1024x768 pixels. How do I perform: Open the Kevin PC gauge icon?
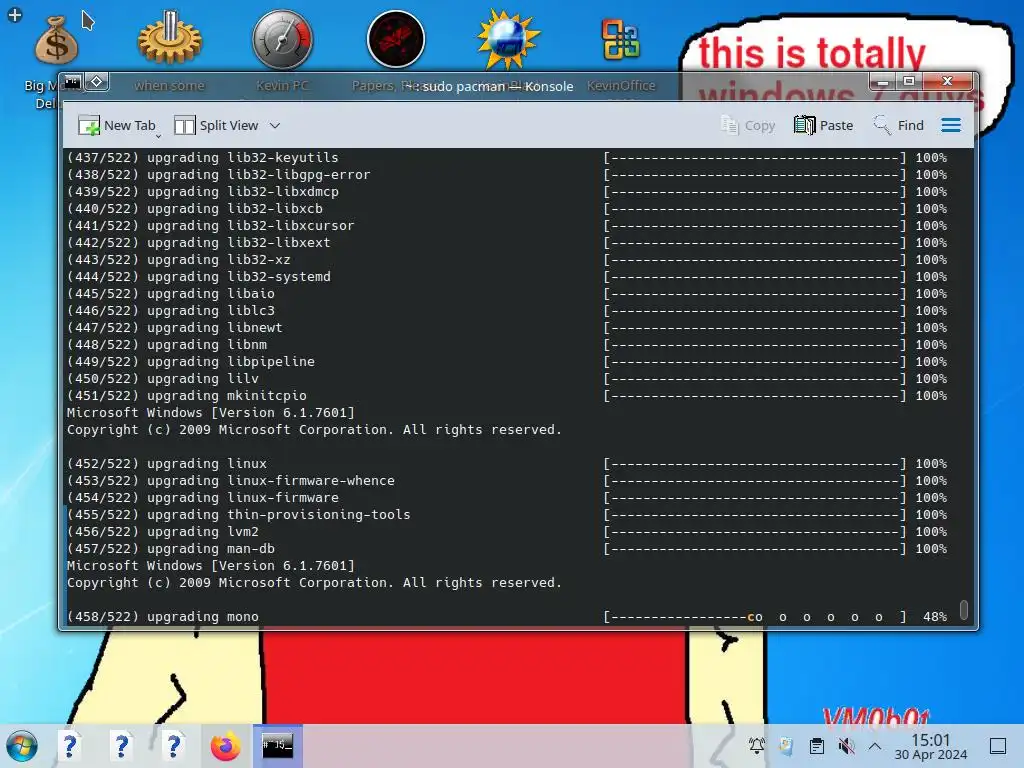[283, 40]
